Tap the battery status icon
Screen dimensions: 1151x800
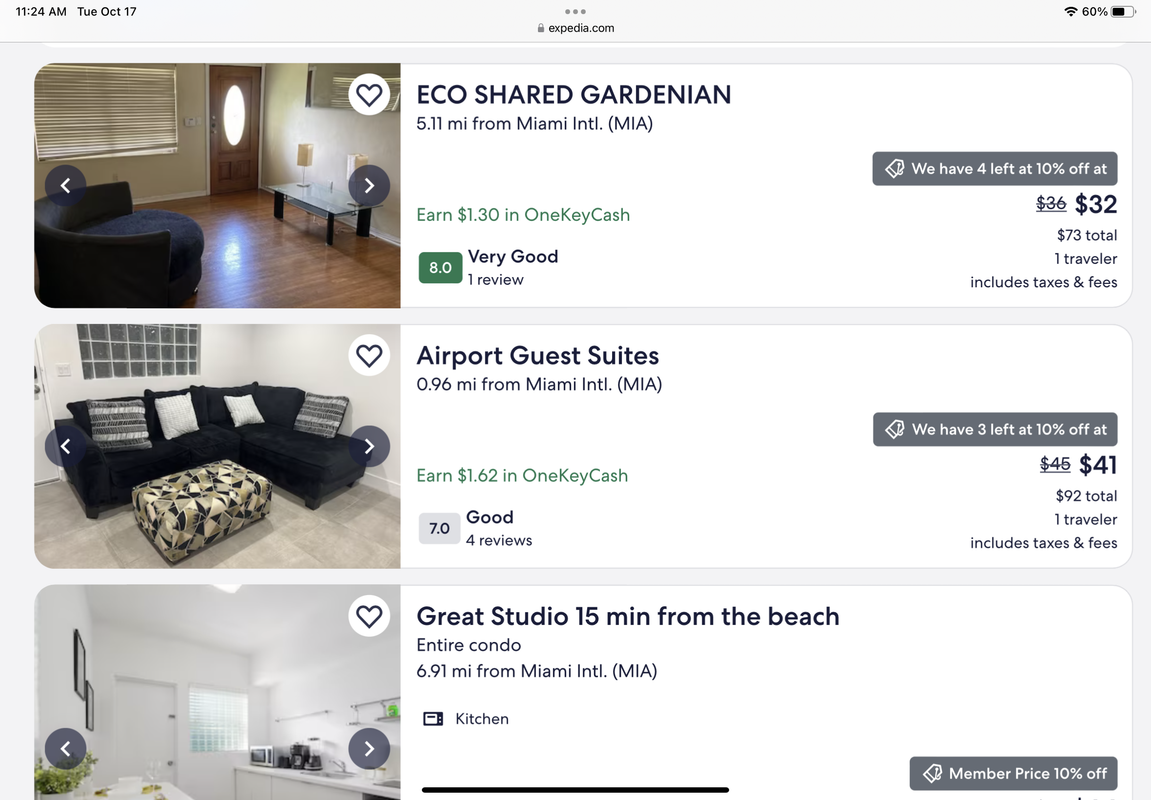click(x=1124, y=12)
